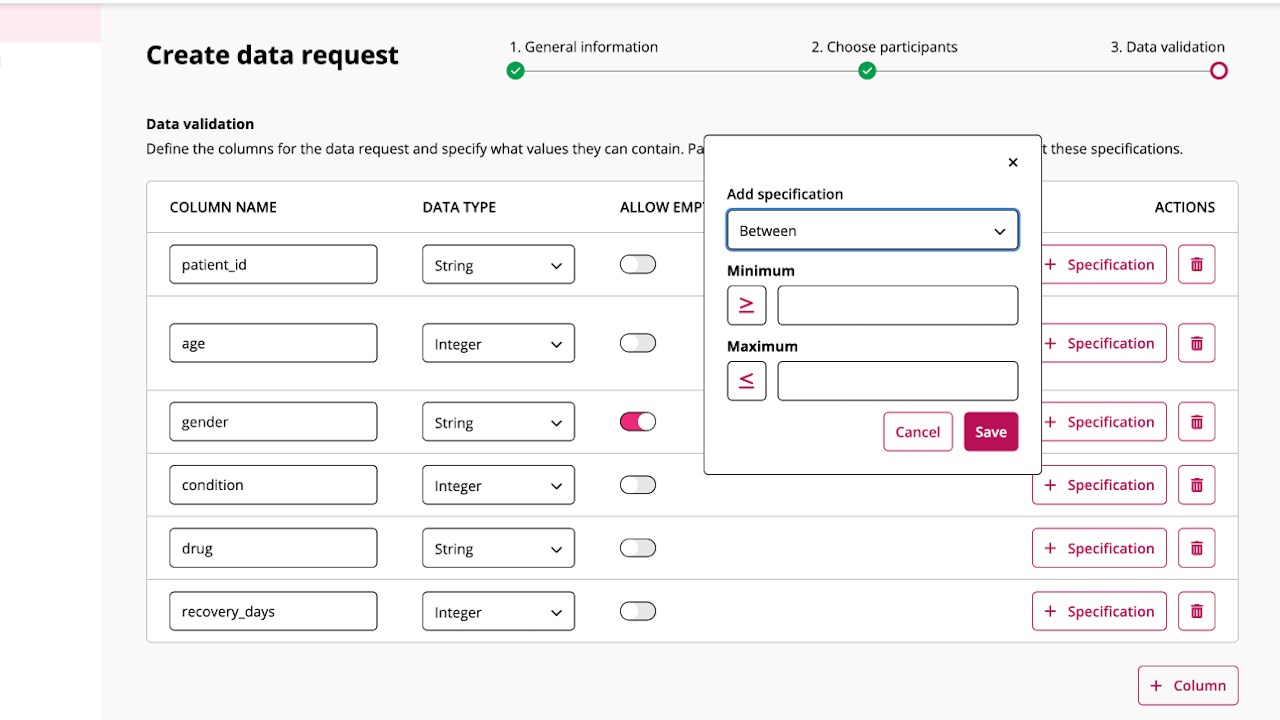This screenshot has height=720, width=1280.
Task: Edit the age column name field
Action: click(x=273, y=343)
